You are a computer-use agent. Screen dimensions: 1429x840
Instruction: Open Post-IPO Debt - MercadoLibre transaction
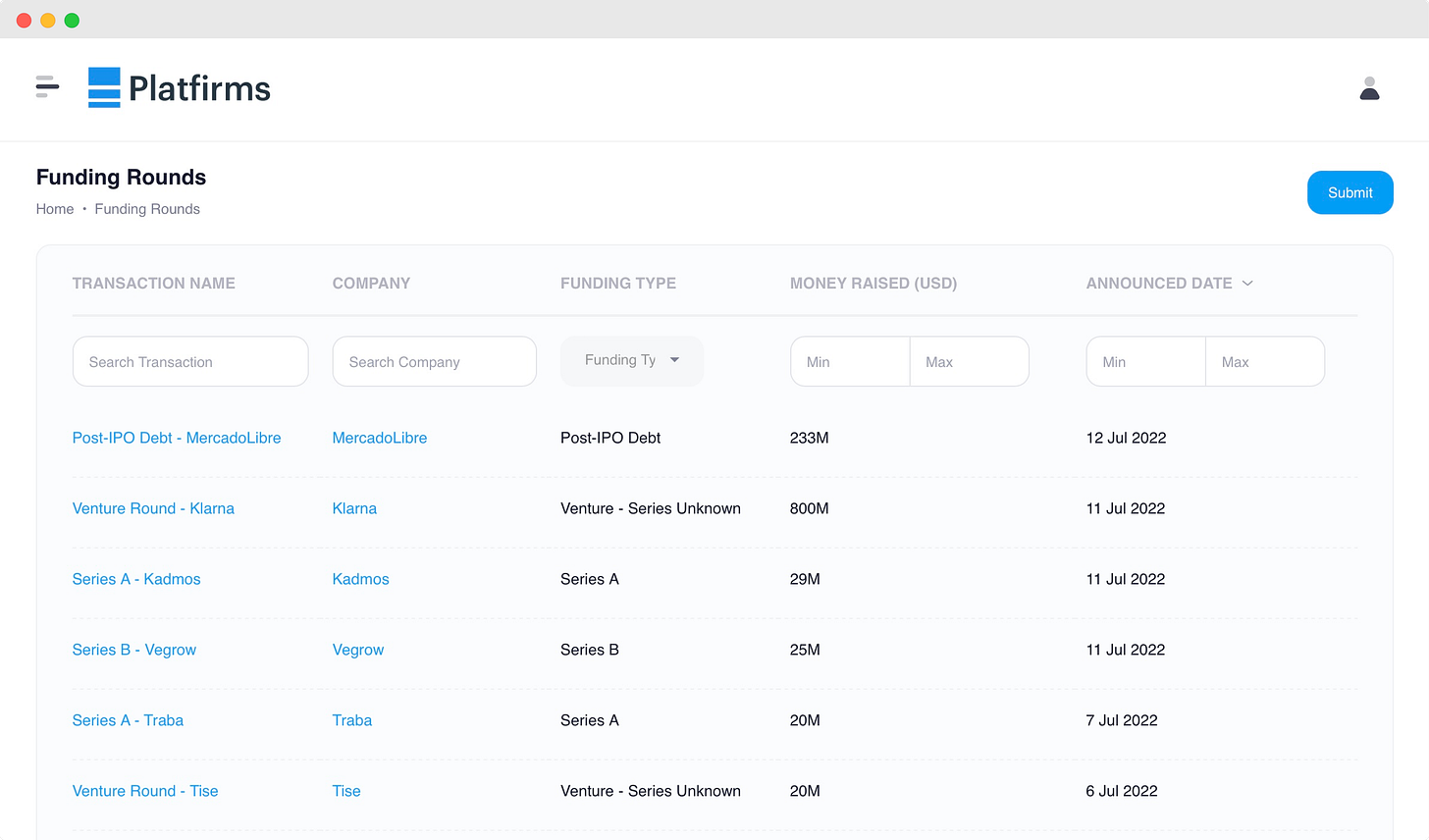point(177,438)
